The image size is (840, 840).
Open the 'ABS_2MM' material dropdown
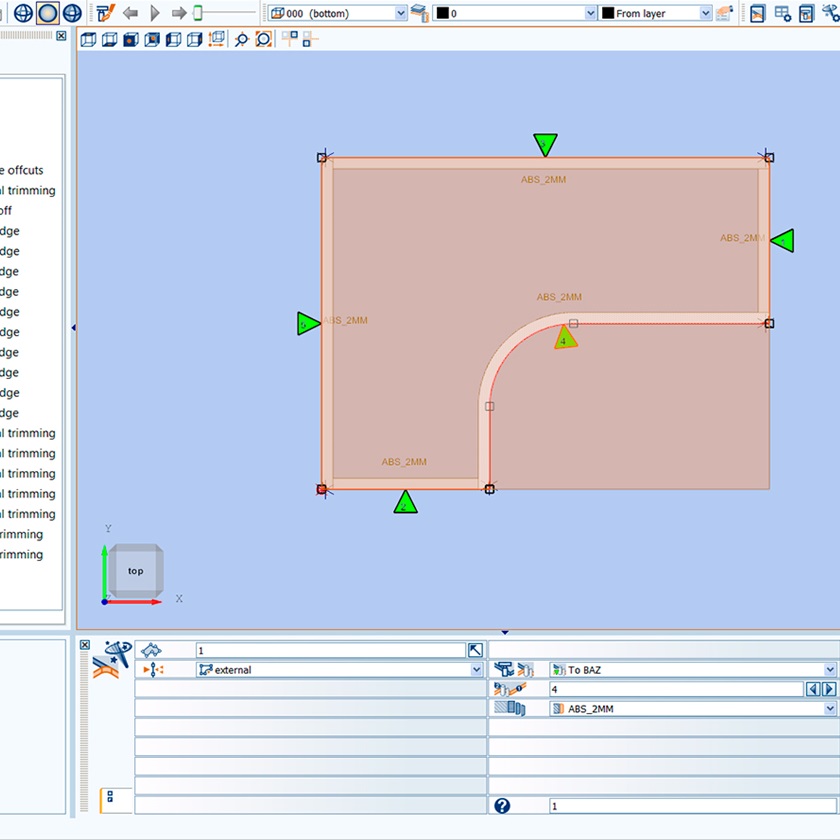click(693, 708)
